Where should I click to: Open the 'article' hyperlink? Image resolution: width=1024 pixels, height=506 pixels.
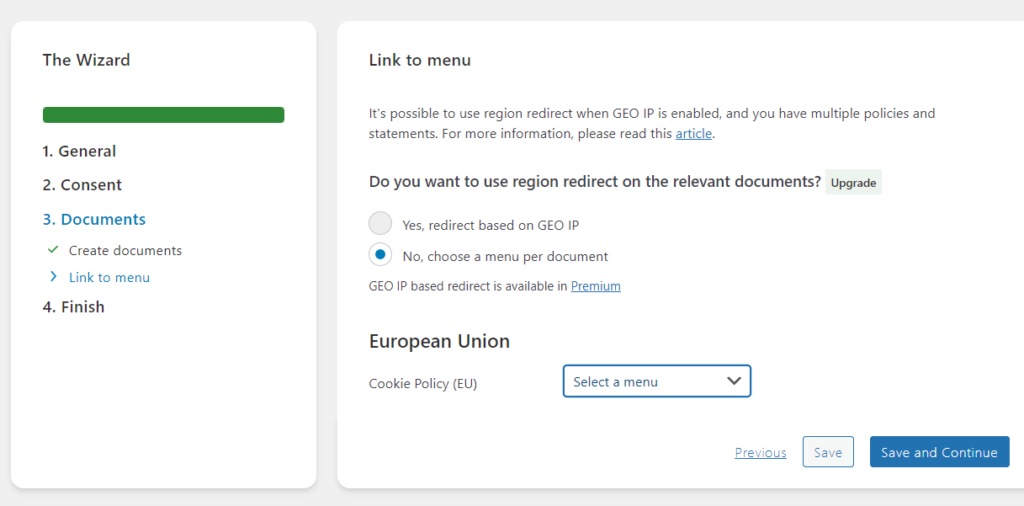click(x=693, y=133)
